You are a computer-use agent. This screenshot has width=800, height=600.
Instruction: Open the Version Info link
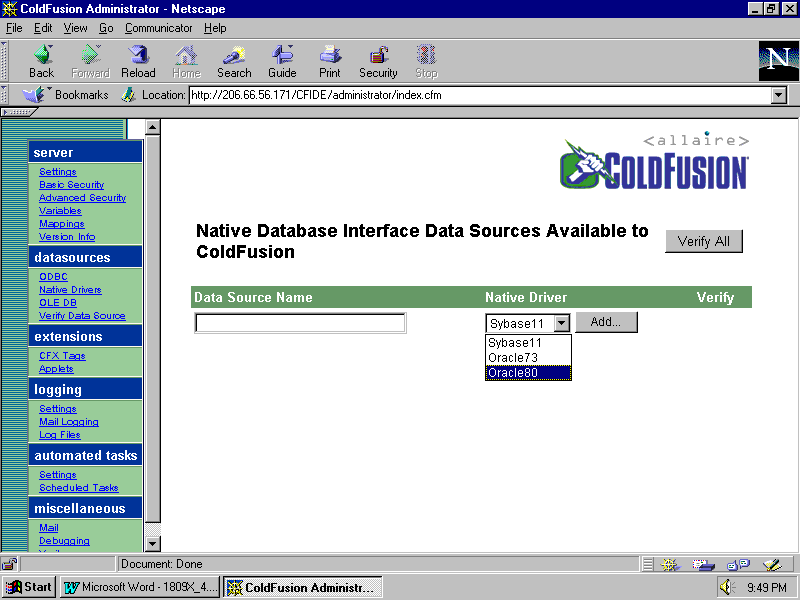pos(67,237)
